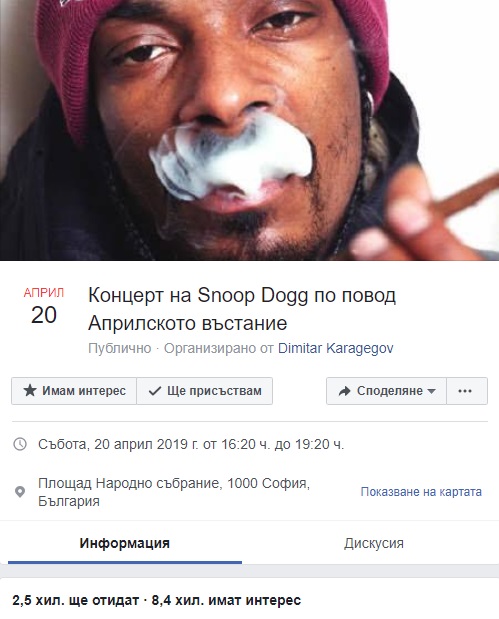499x619 pixels.
Task: Click Показване на картата link
Action: (421, 492)
